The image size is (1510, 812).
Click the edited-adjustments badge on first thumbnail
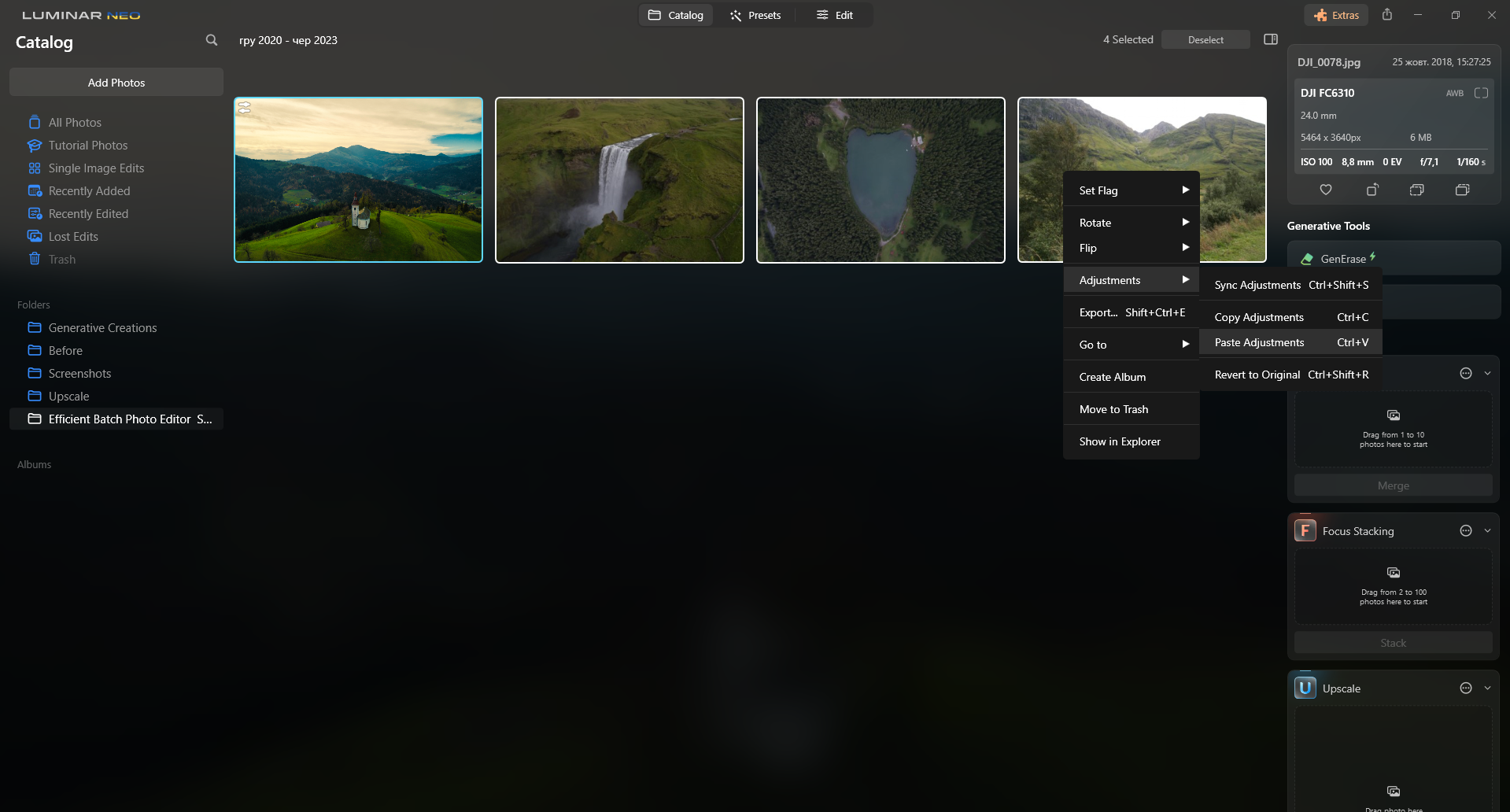(x=245, y=108)
